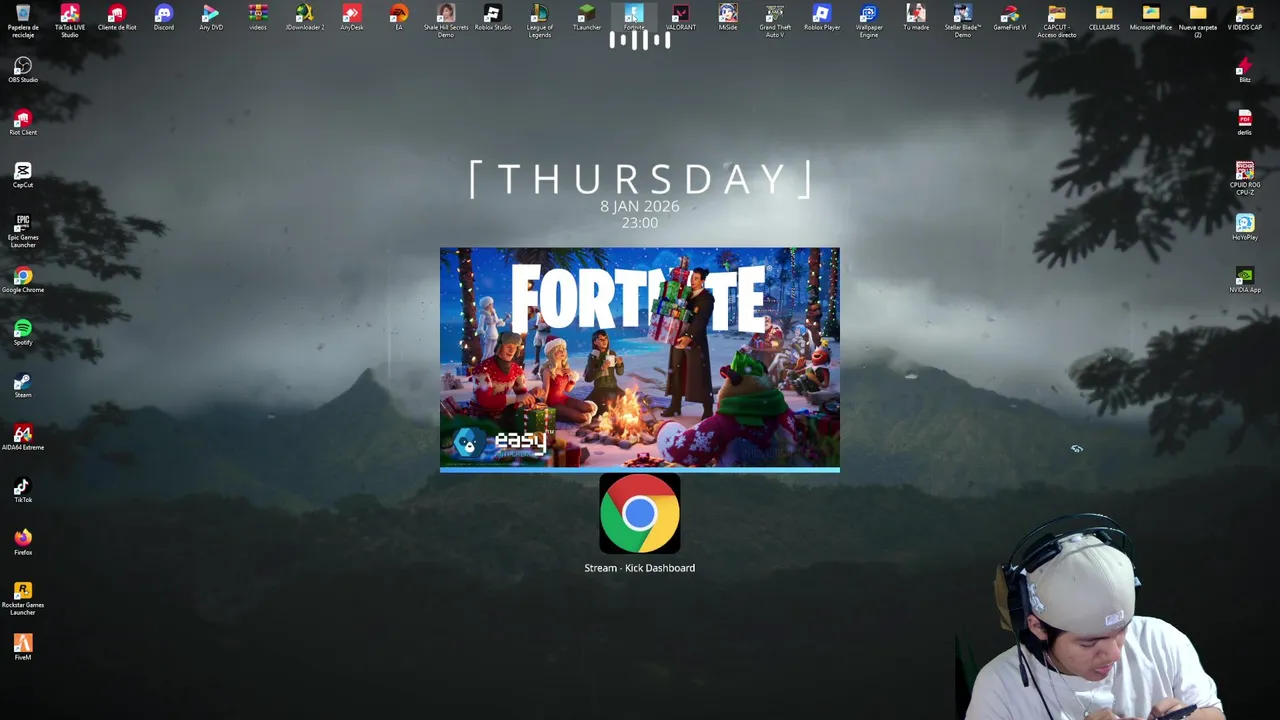Open Google Chrome desktop shortcut
The width and height of the screenshot is (1280, 720).
click(23, 280)
